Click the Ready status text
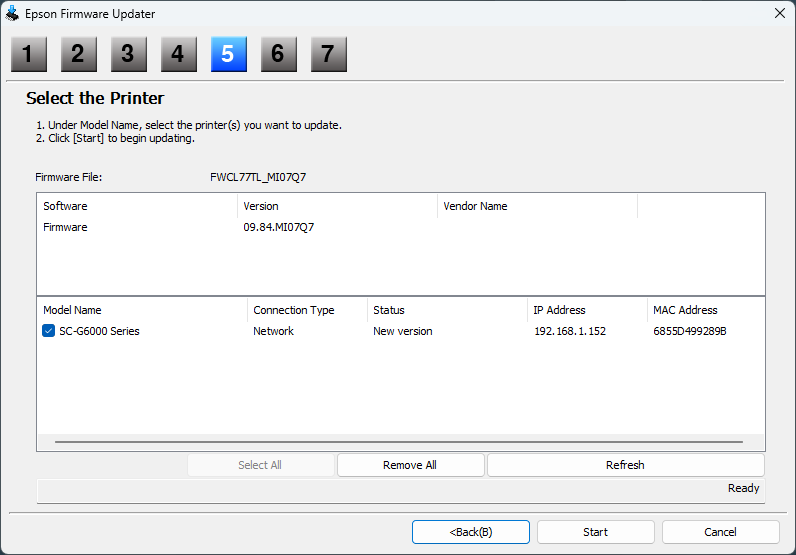 pos(743,488)
